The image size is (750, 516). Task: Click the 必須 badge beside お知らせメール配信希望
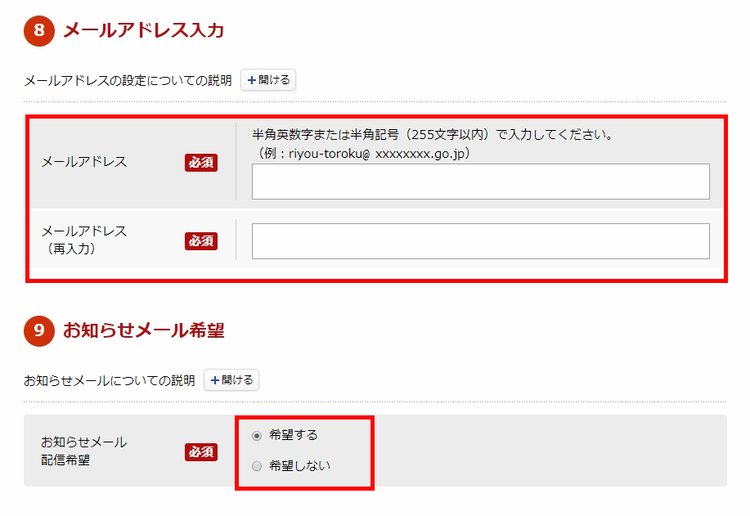[201, 452]
